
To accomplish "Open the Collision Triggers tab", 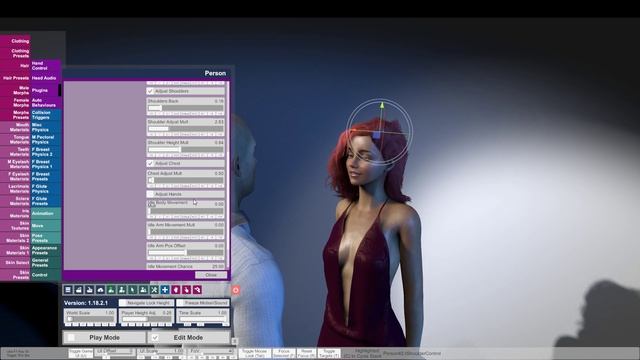I will [x=46, y=115].
